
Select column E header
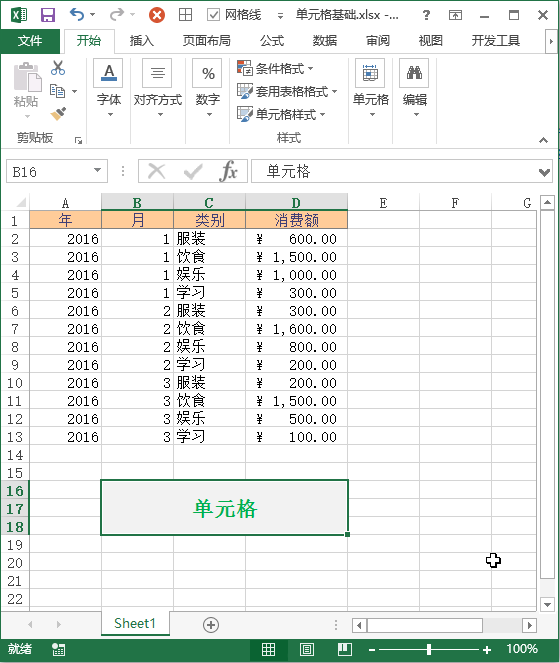pos(384,203)
